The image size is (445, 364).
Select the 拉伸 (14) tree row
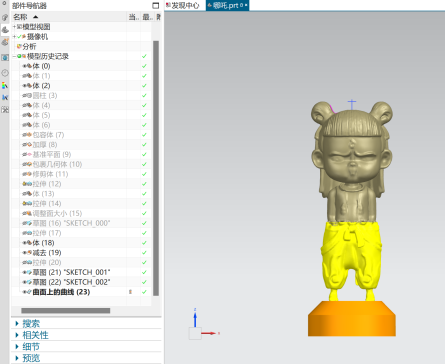pyautogui.click(x=82, y=204)
